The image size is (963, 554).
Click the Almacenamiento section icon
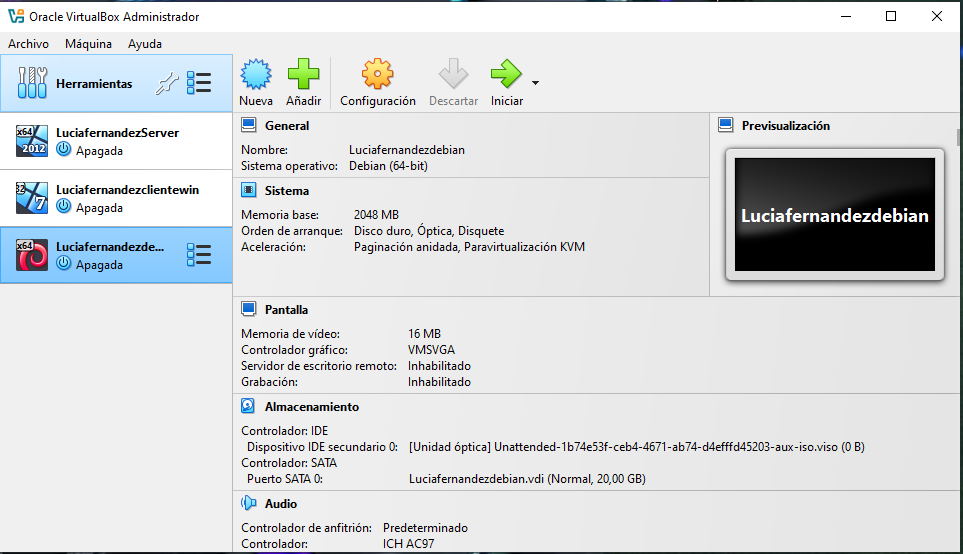[248, 407]
